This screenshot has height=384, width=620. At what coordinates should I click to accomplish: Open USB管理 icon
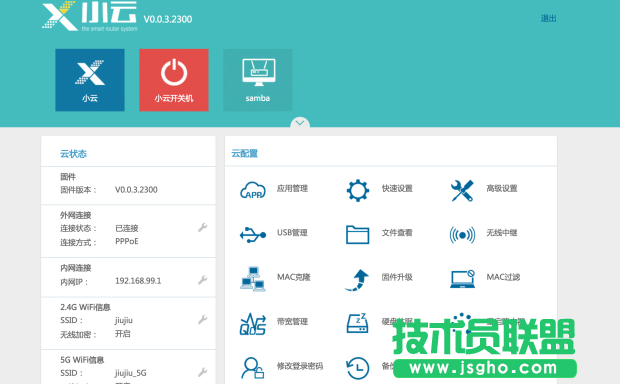[x=253, y=235]
